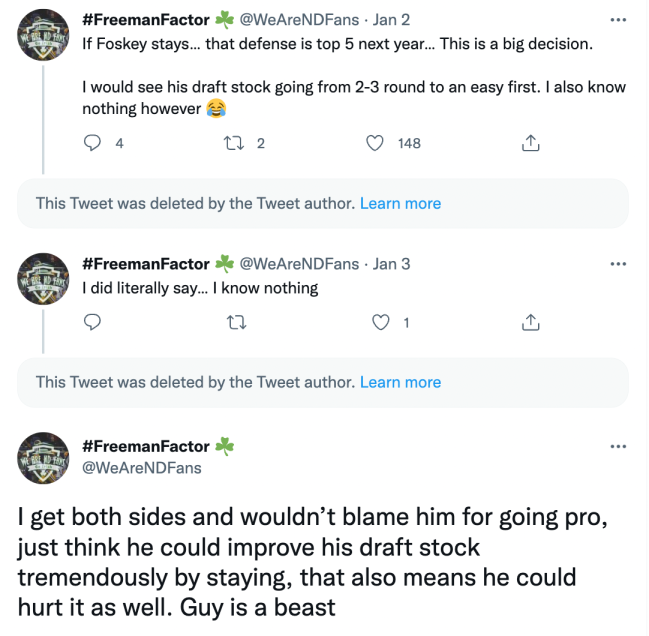Share the Jan 3 "I know nothing" tweet
649x636 pixels.
[x=531, y=322]
